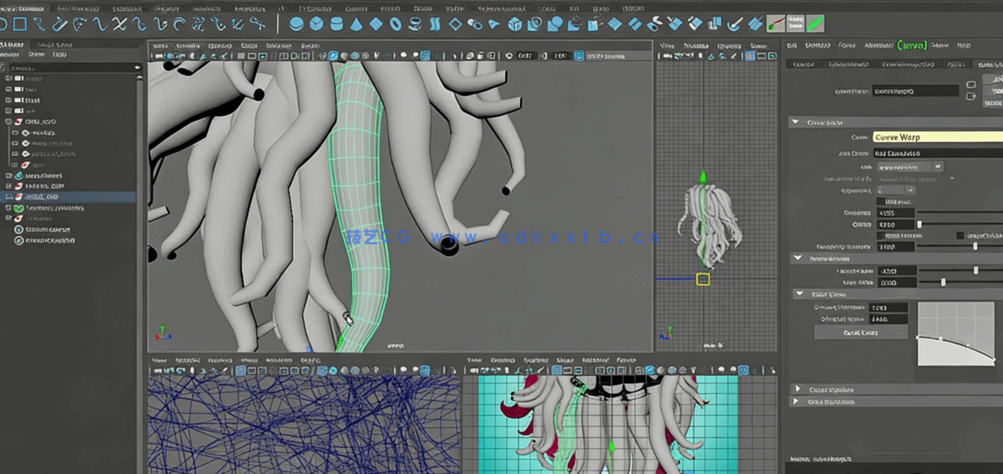
Task: Click the yellow square handle in side view
Action: coord(703,279)
